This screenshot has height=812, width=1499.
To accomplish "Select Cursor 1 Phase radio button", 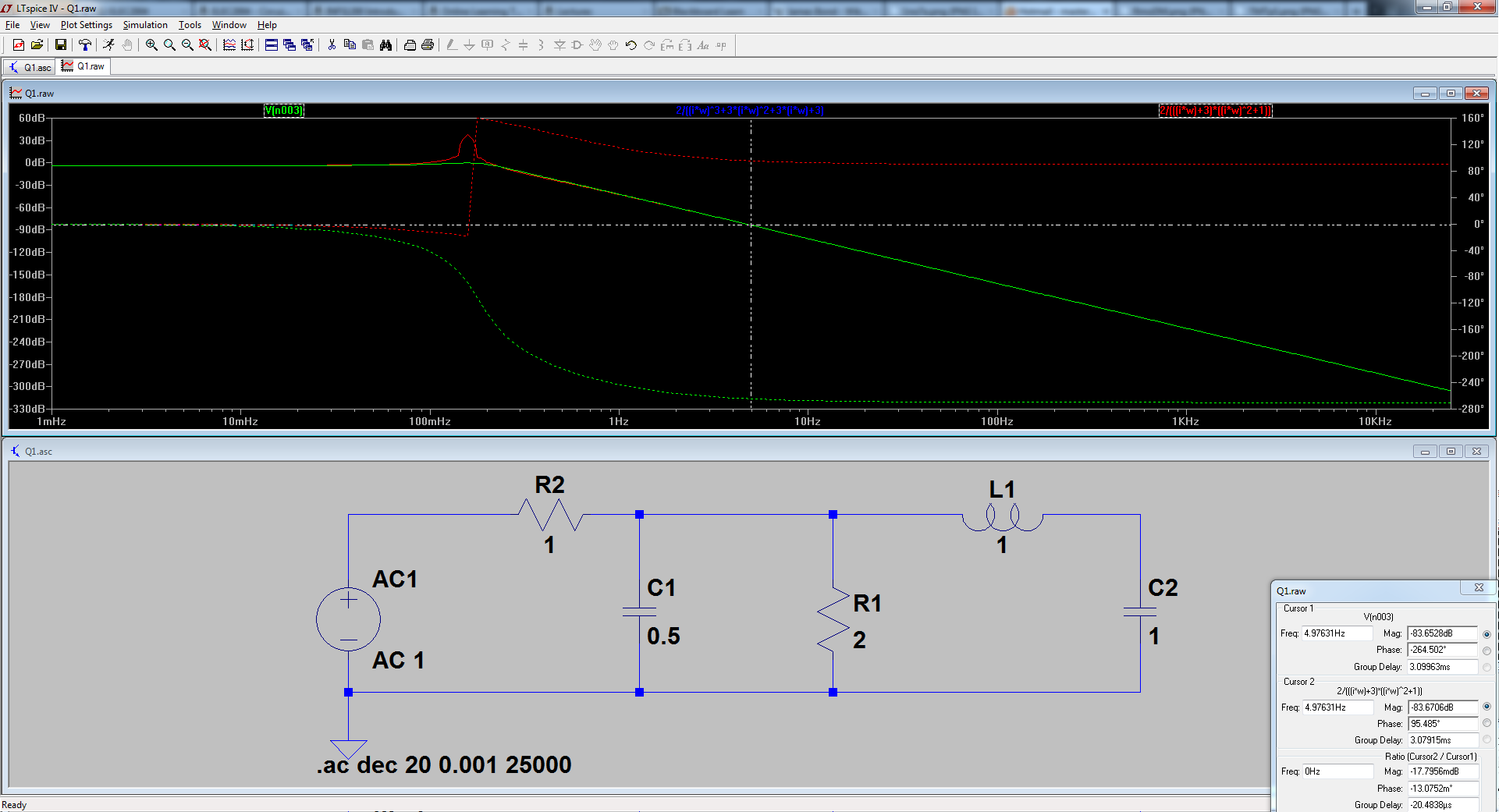I will (1487, 651).
